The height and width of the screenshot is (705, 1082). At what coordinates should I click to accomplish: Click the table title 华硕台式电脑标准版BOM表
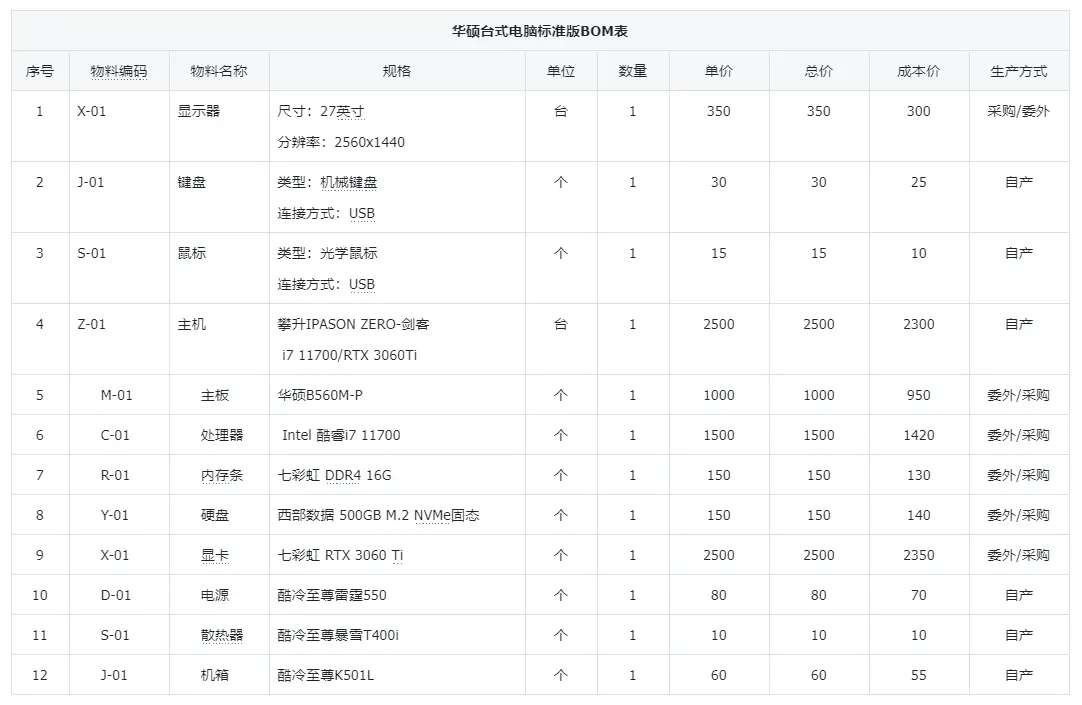pyautogui.click(x=540, y=31)
